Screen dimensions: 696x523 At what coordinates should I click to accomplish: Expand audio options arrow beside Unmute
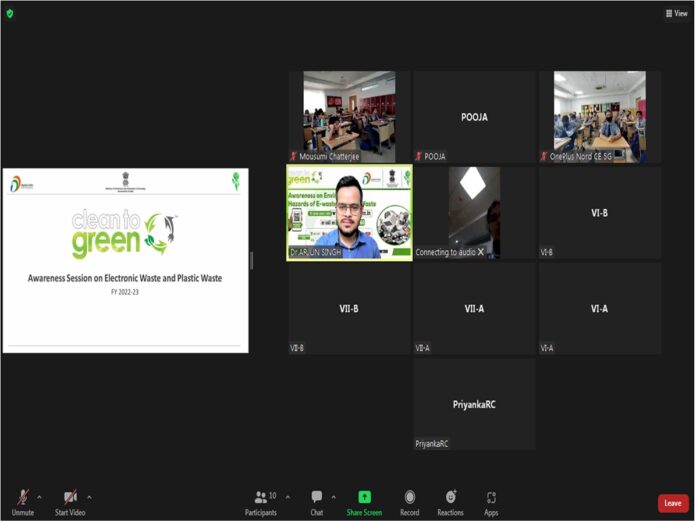(x=39, y=497)
